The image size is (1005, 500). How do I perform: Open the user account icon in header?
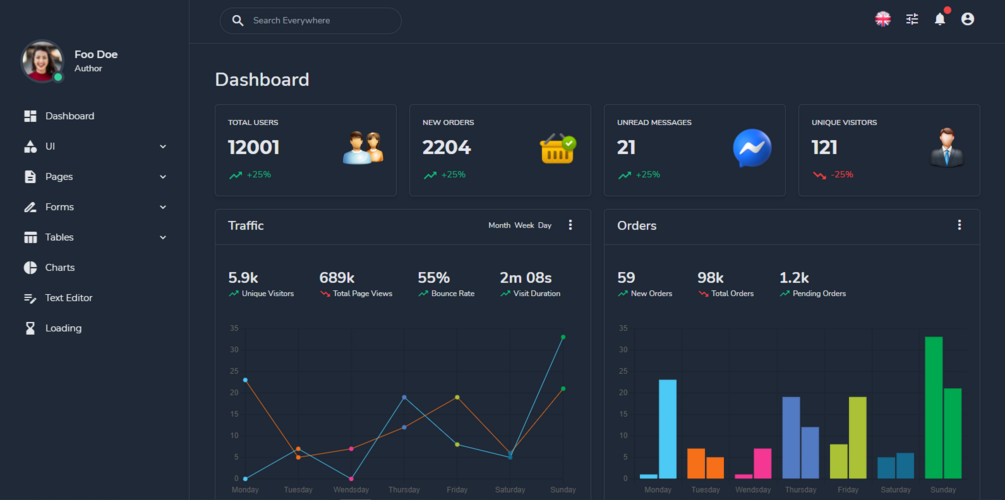pyautogui.click(x=967, y=19)
